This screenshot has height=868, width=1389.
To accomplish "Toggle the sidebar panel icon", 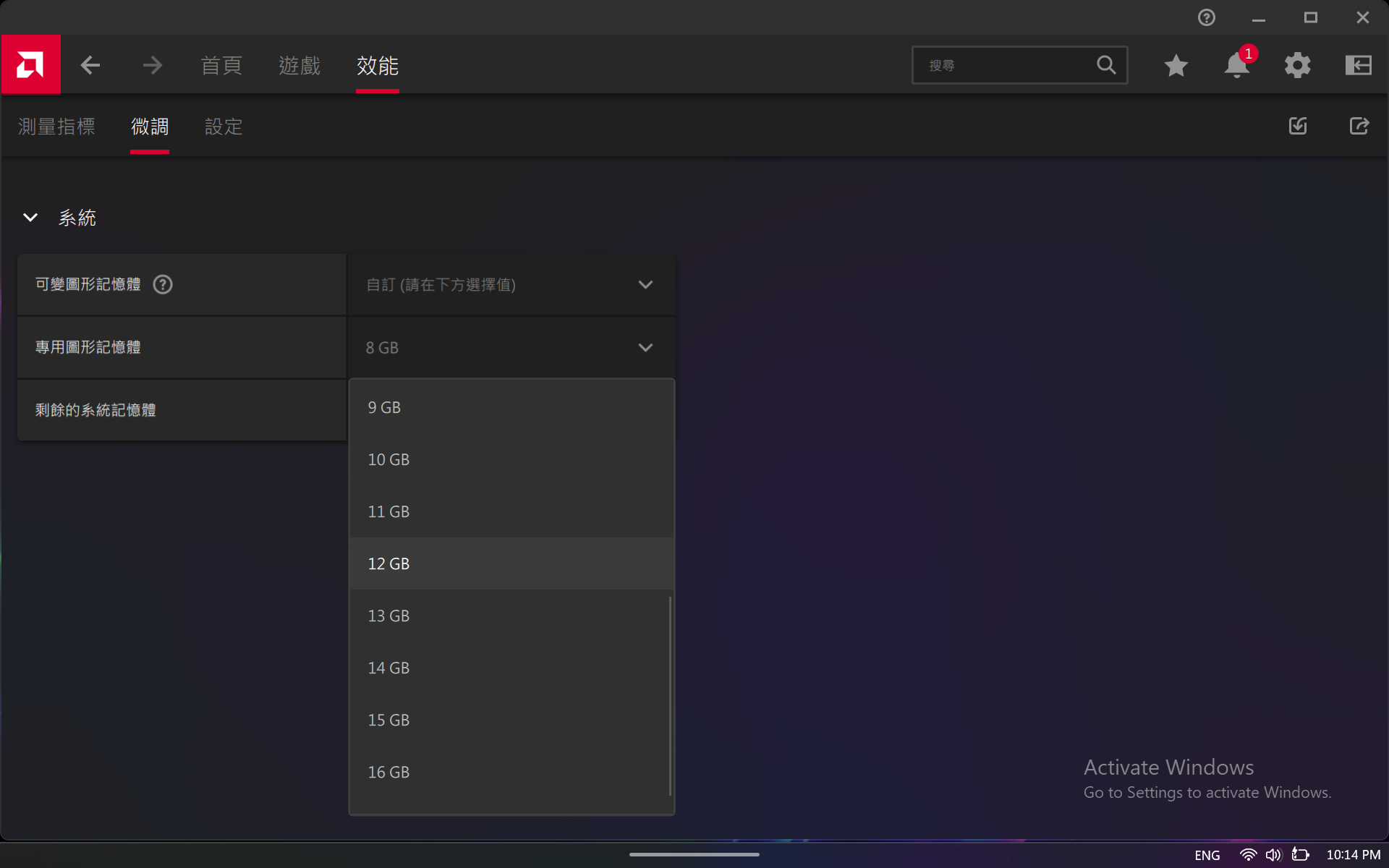I will 1358,66.
